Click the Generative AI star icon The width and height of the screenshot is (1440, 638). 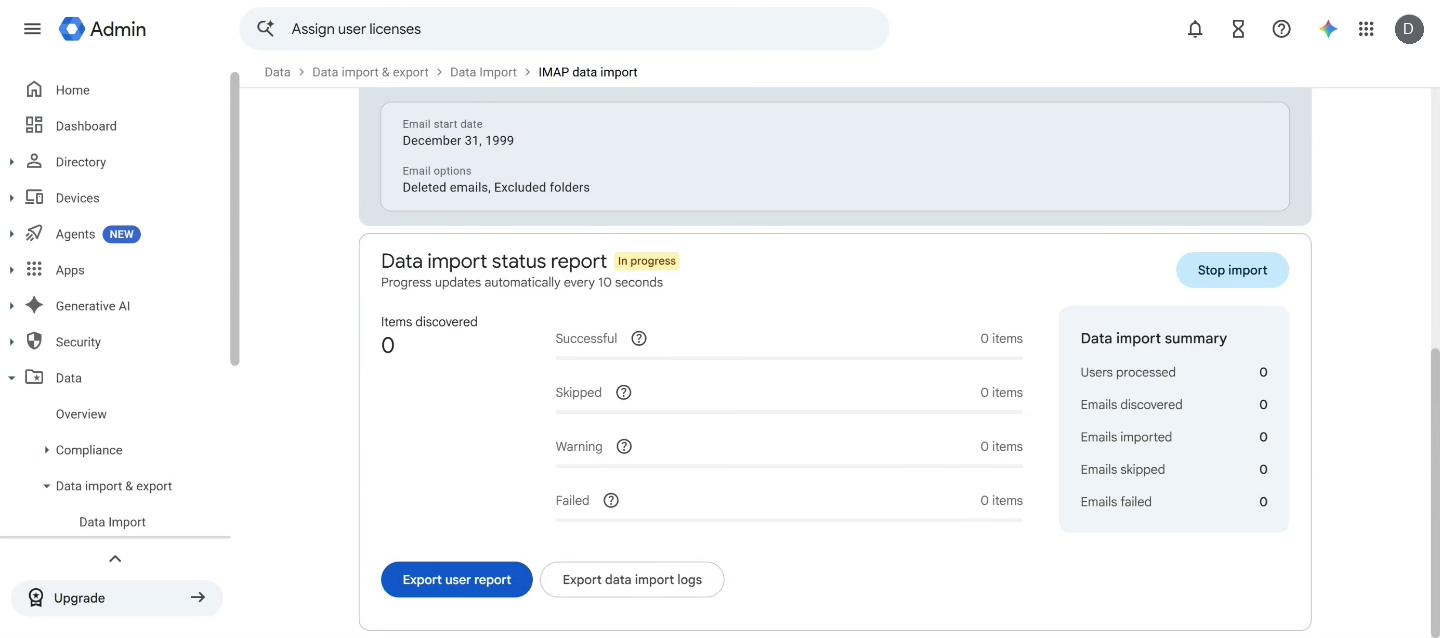(x=34, y=305)
